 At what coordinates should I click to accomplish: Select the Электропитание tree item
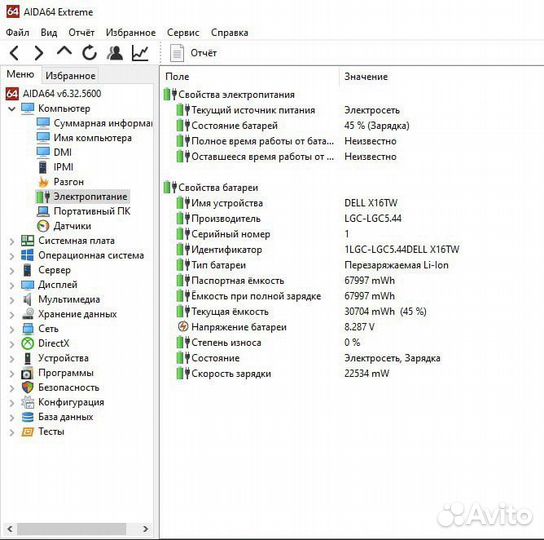click(x=90, y=196)
